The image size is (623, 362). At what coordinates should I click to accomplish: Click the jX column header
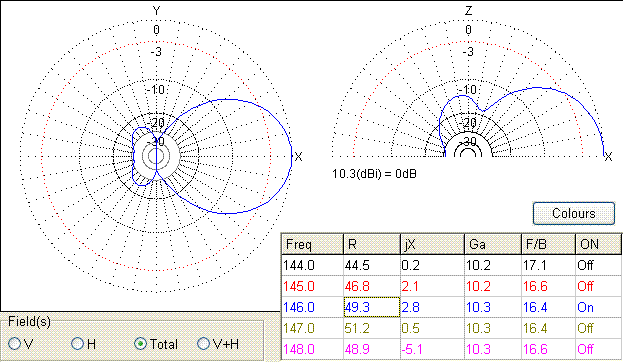tap(432, 244)
